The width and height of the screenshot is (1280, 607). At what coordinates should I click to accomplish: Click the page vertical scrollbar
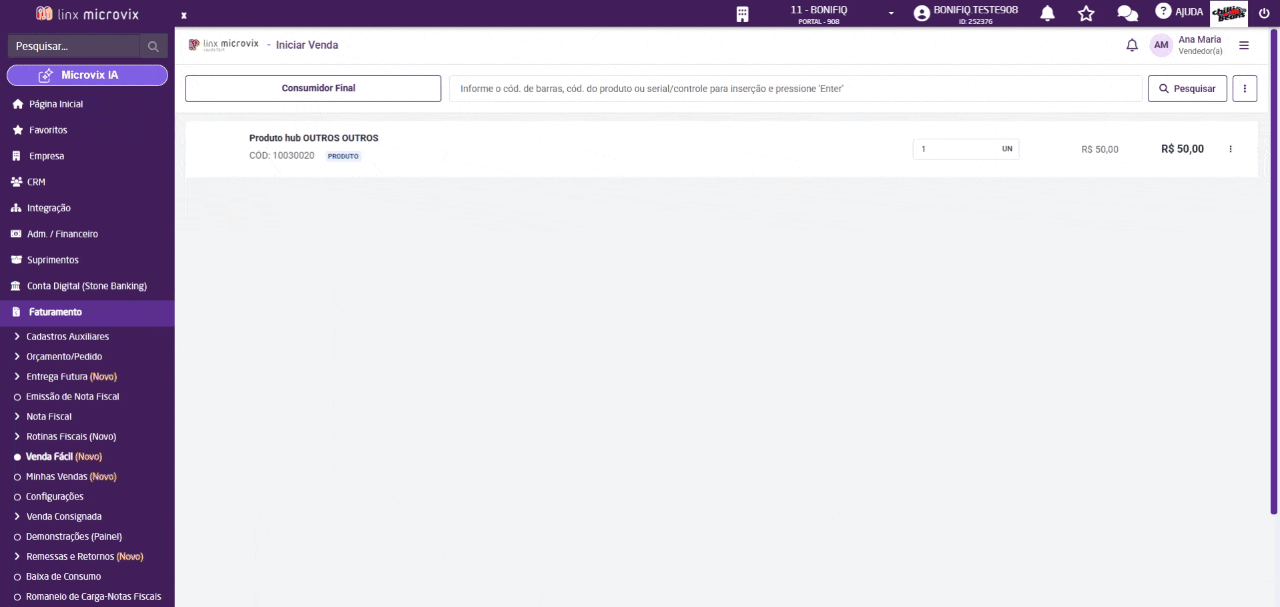1273,272
